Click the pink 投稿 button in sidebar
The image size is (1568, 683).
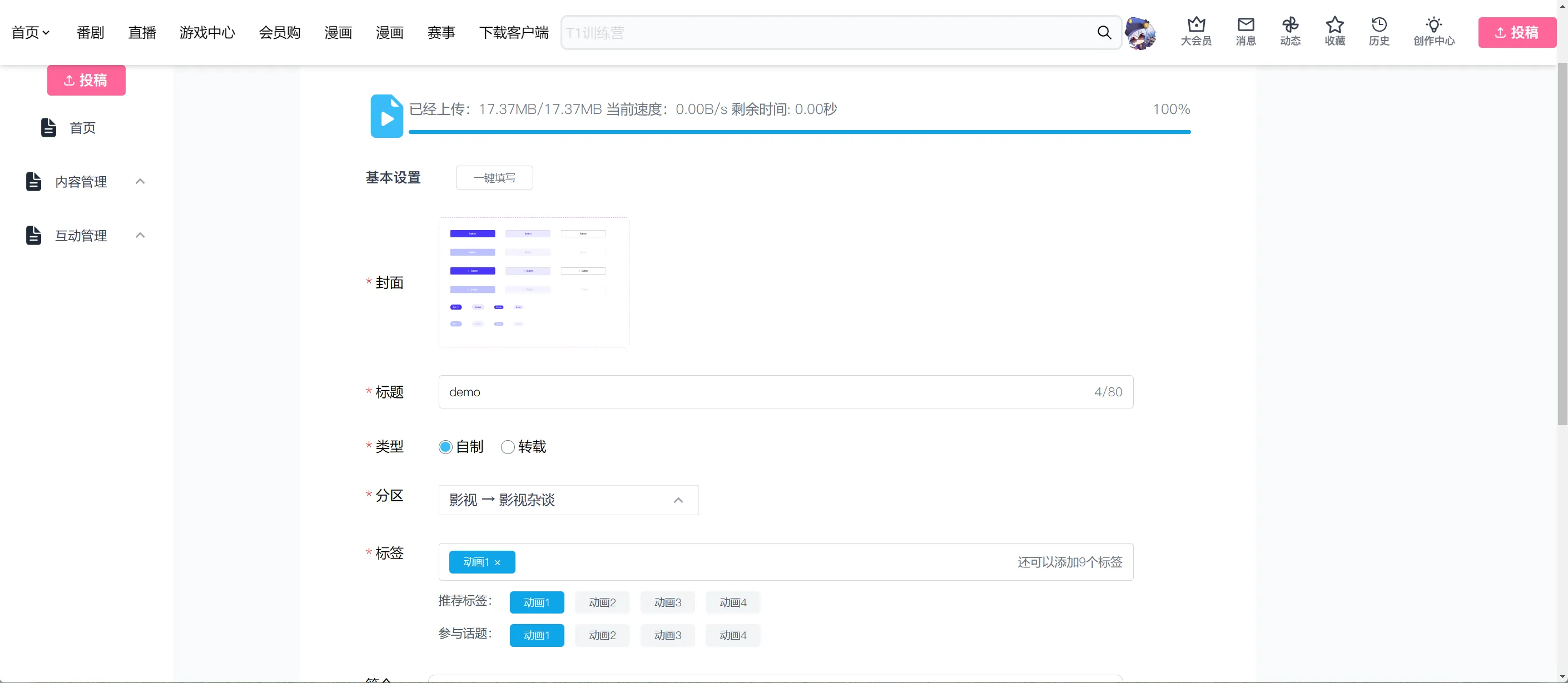coord(86,80)
